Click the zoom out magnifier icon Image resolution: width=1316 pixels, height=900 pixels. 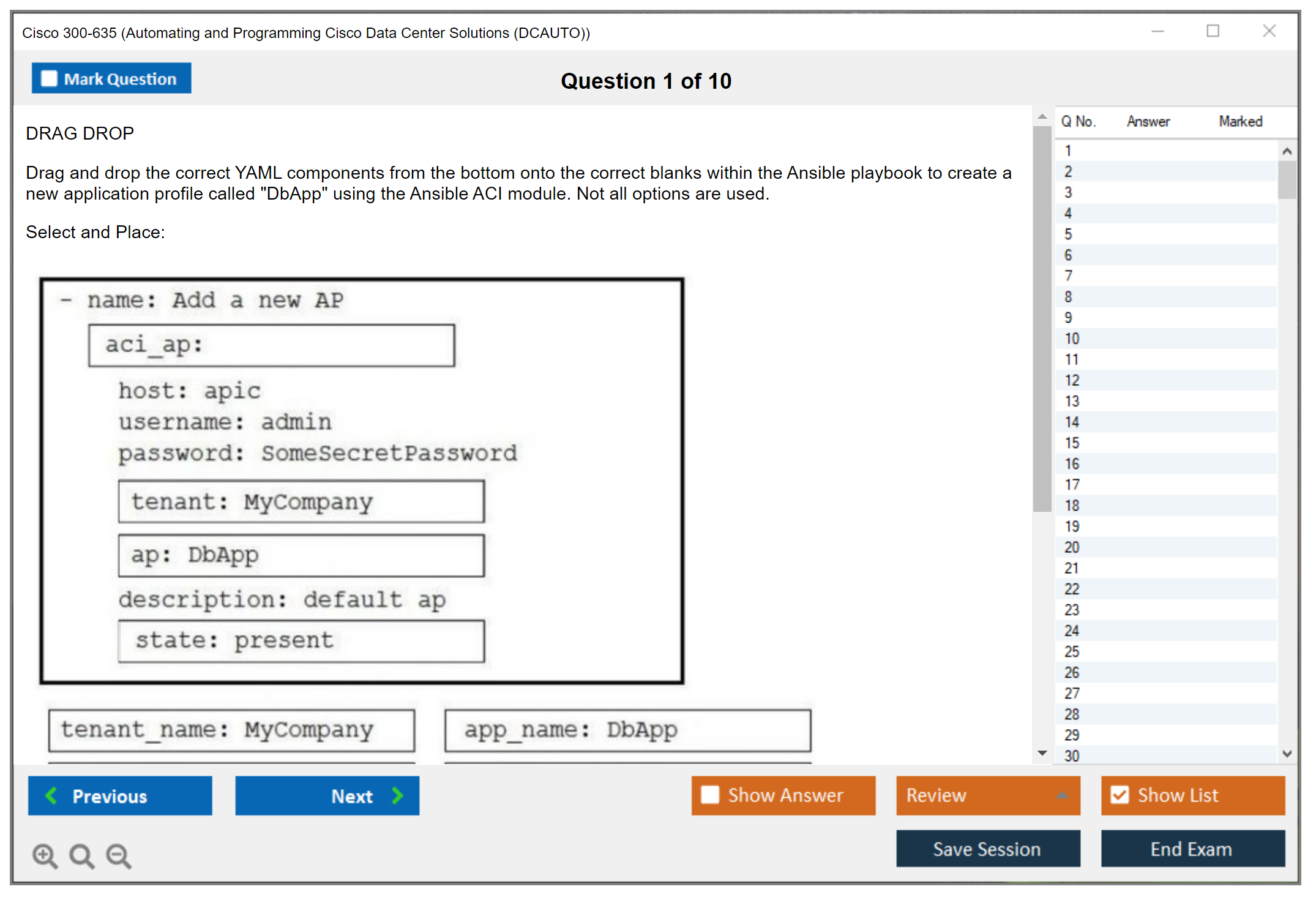[x=119, y=855]
